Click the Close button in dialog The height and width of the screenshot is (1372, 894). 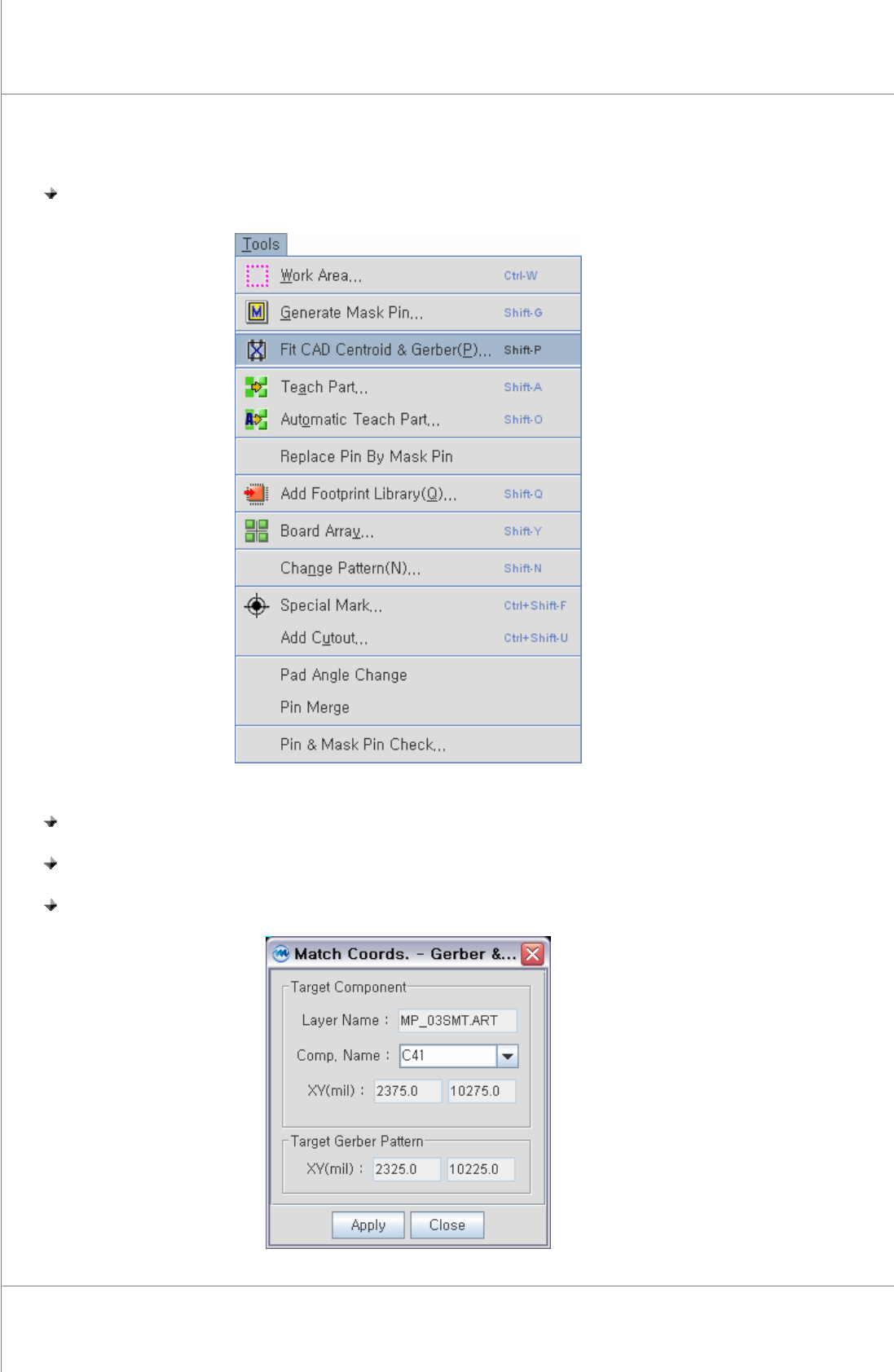[447, 1225]
